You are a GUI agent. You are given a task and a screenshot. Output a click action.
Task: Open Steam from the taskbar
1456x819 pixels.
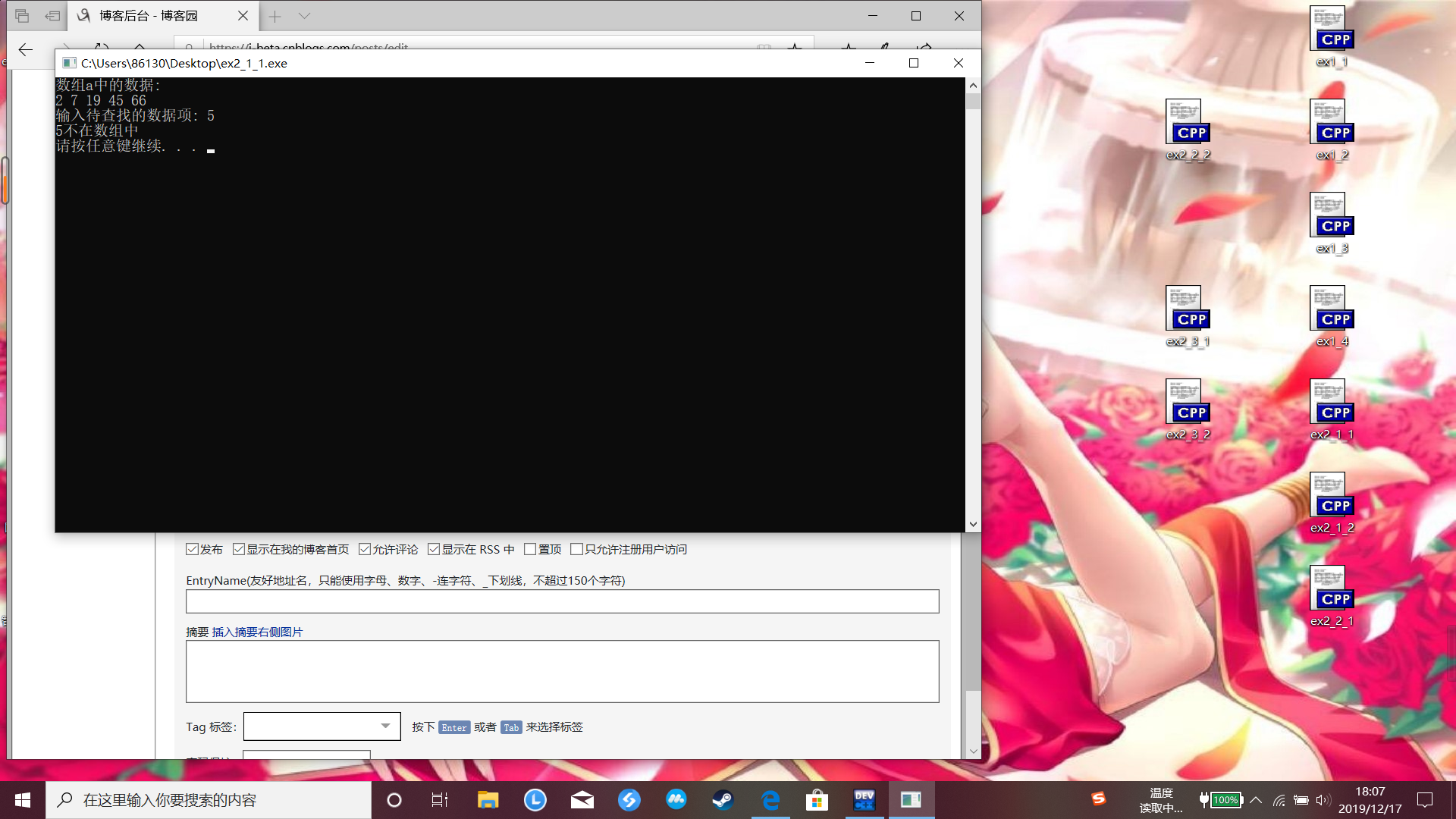tap(723, 800)
